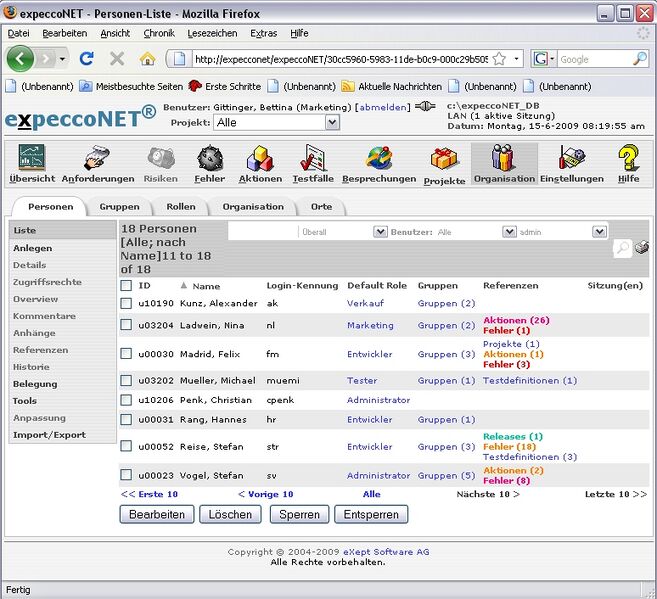Open the Chronik menu
Image resolution: width=657 pixels, height=599 pixels.
pos(159,33)
